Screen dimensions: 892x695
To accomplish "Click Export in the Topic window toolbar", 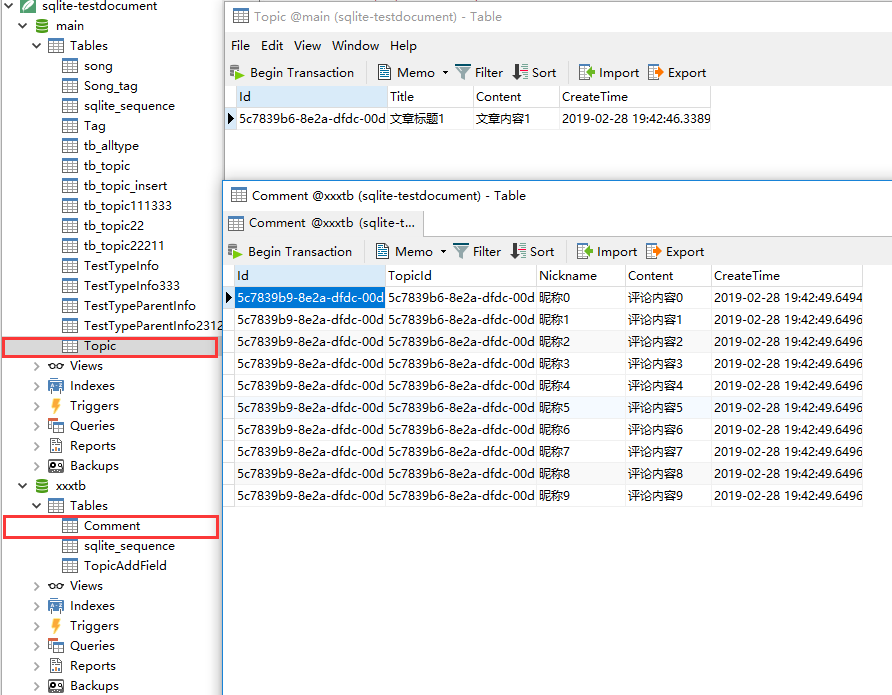I will (677, 73).
